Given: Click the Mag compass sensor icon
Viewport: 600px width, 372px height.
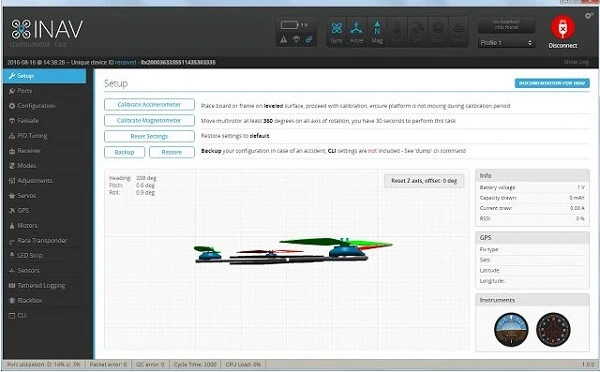Looking at the screenshot, I should [x=377, y=31].
